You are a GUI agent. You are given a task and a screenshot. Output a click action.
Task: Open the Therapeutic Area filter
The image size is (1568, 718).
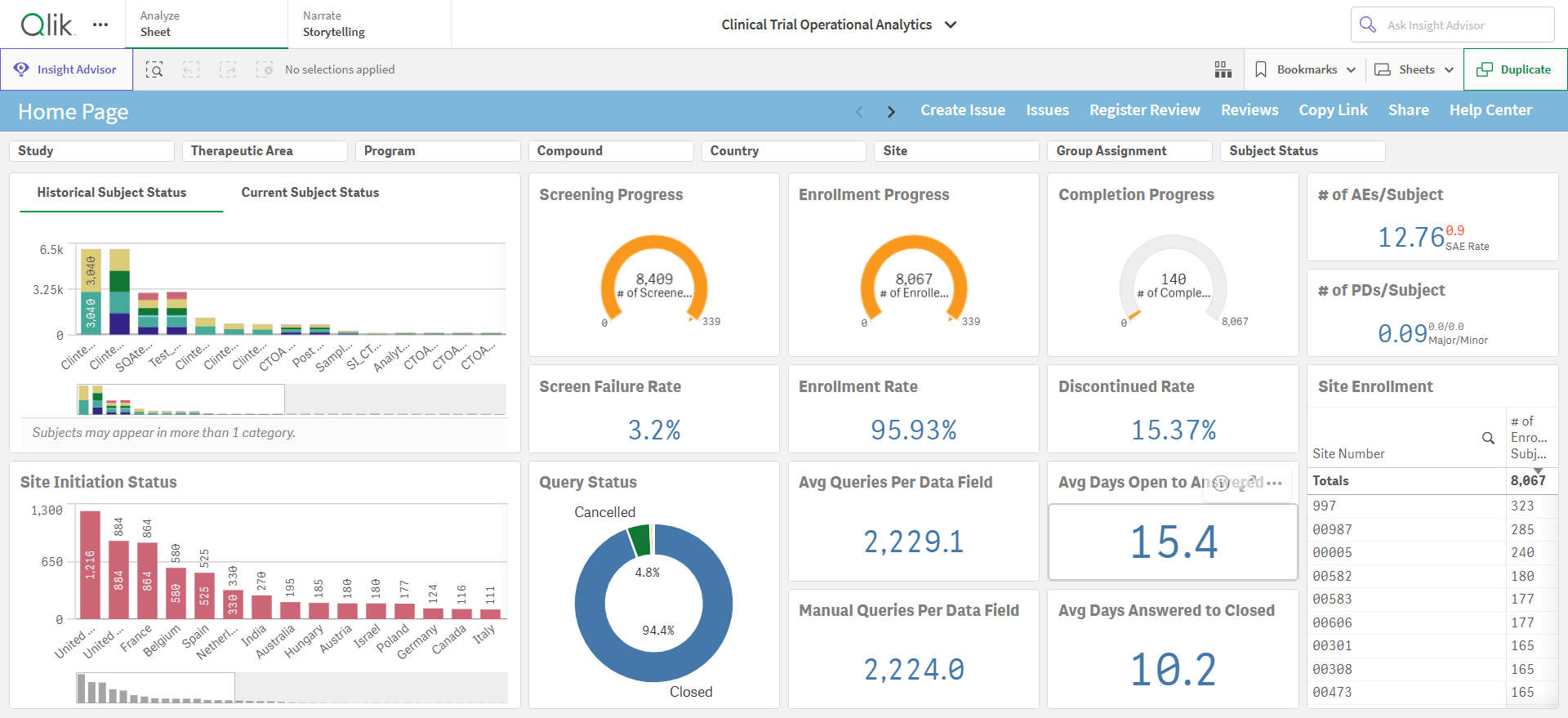point(265,151)
